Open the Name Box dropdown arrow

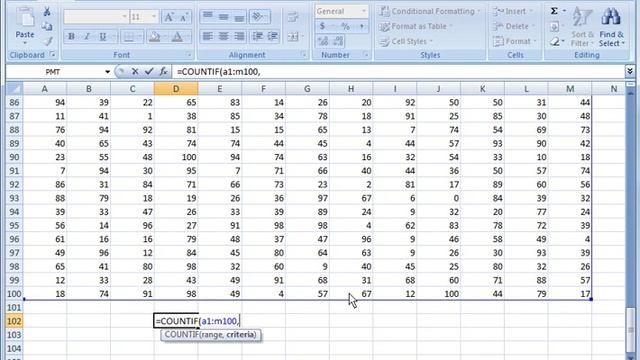coord(107,72)
